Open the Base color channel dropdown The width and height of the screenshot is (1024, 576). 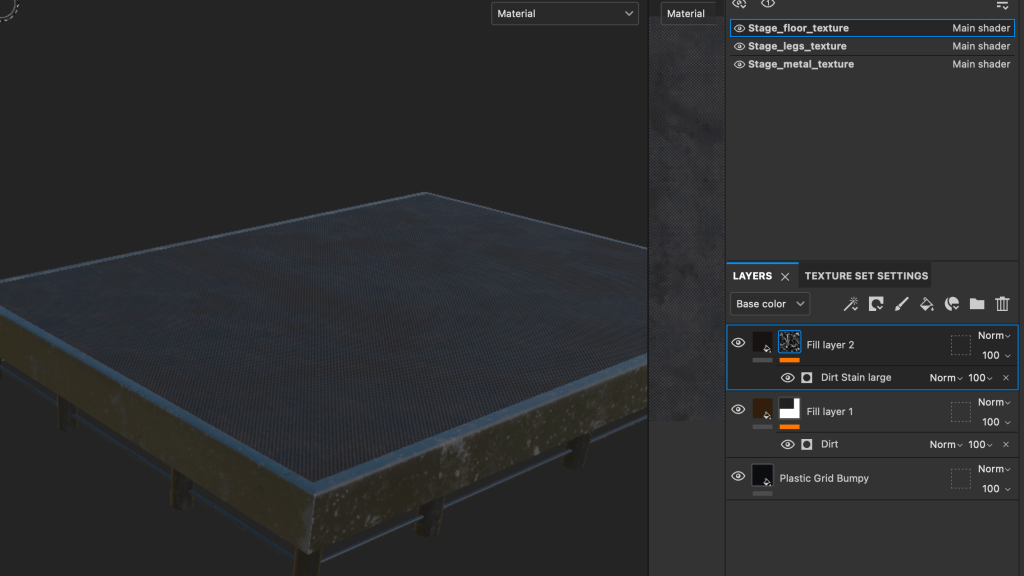coord(770,304)
